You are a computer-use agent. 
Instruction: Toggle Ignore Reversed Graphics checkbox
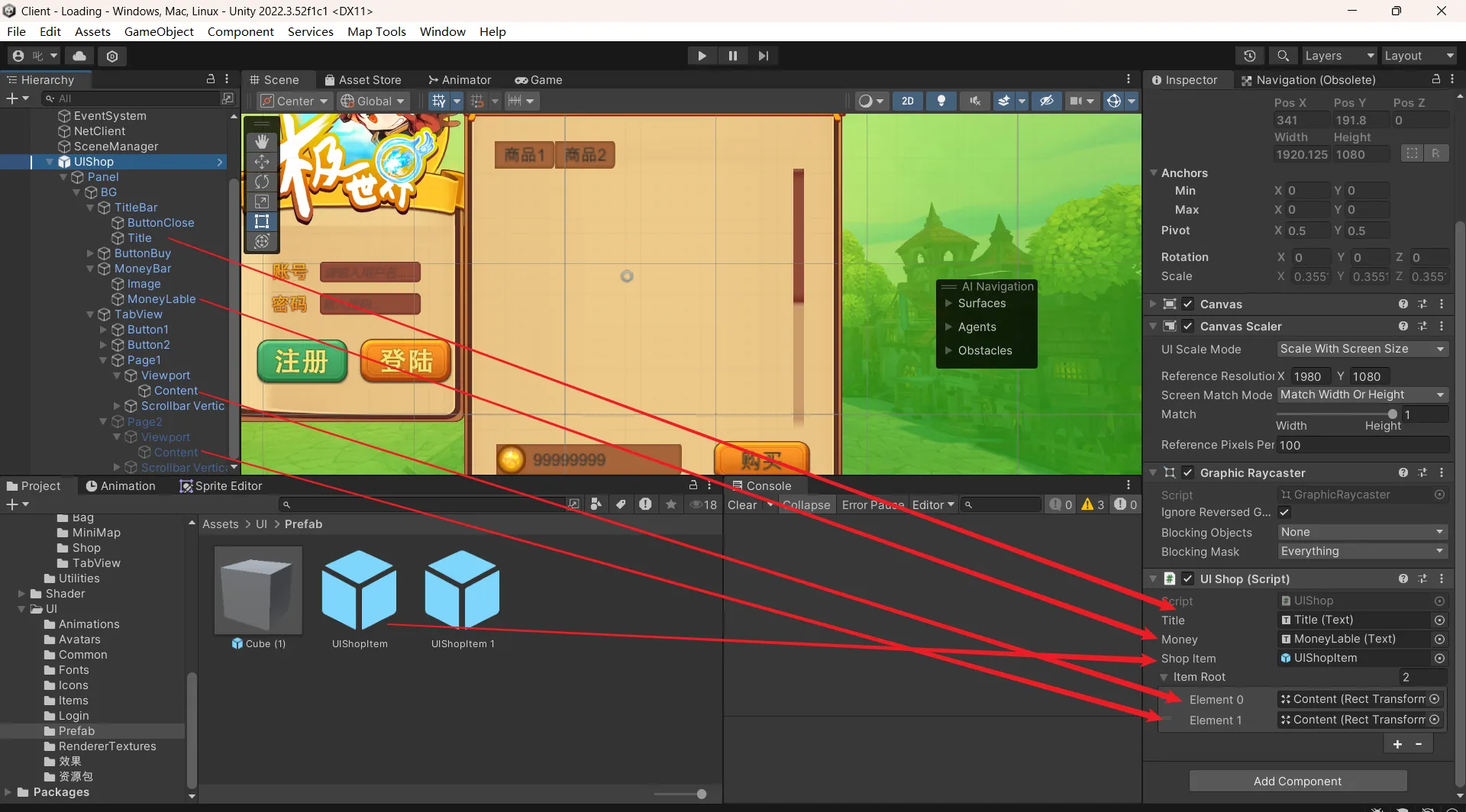1284,512
